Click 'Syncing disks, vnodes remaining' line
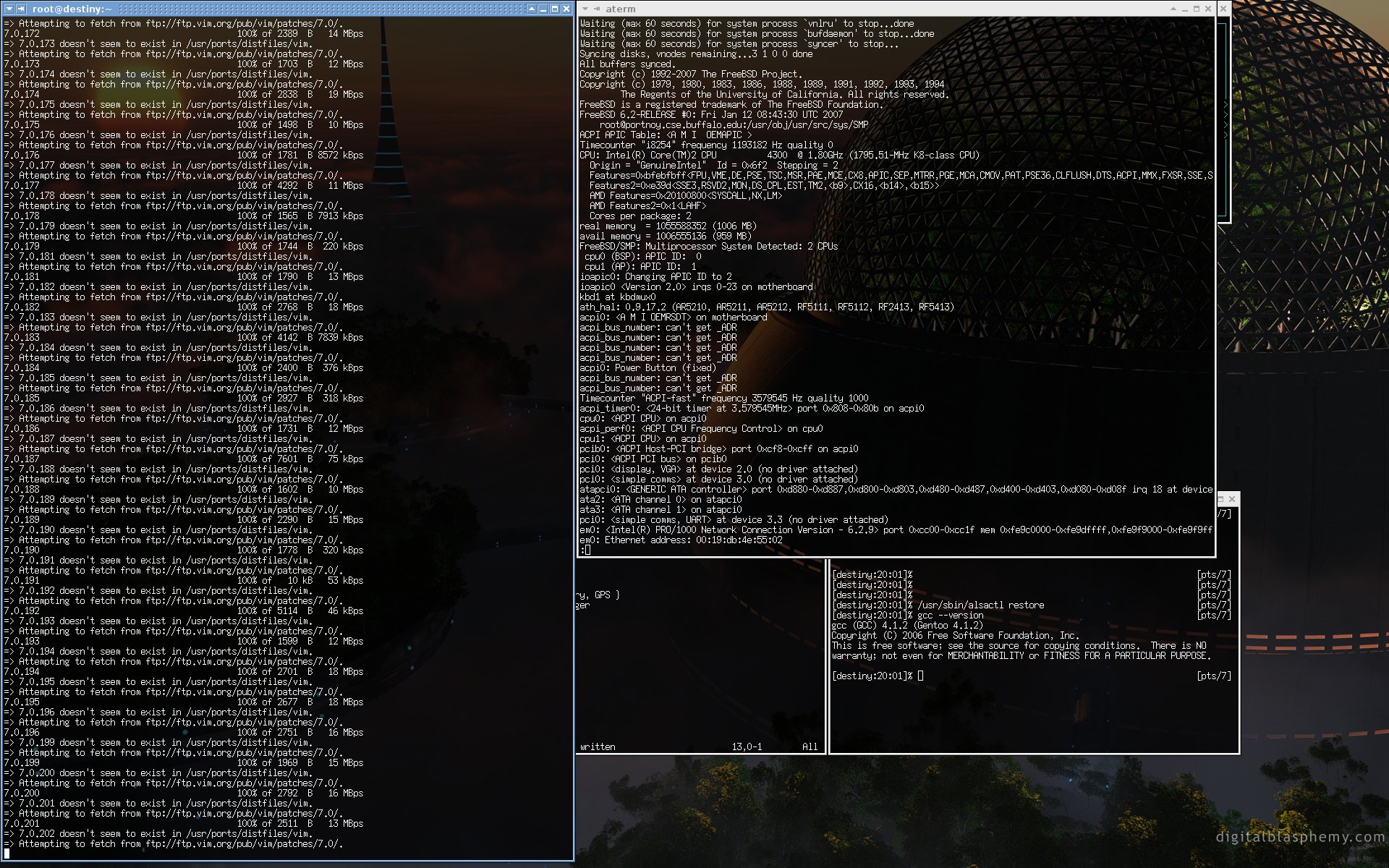Screen dimensions: 1389x868 (x=696, y=54)
